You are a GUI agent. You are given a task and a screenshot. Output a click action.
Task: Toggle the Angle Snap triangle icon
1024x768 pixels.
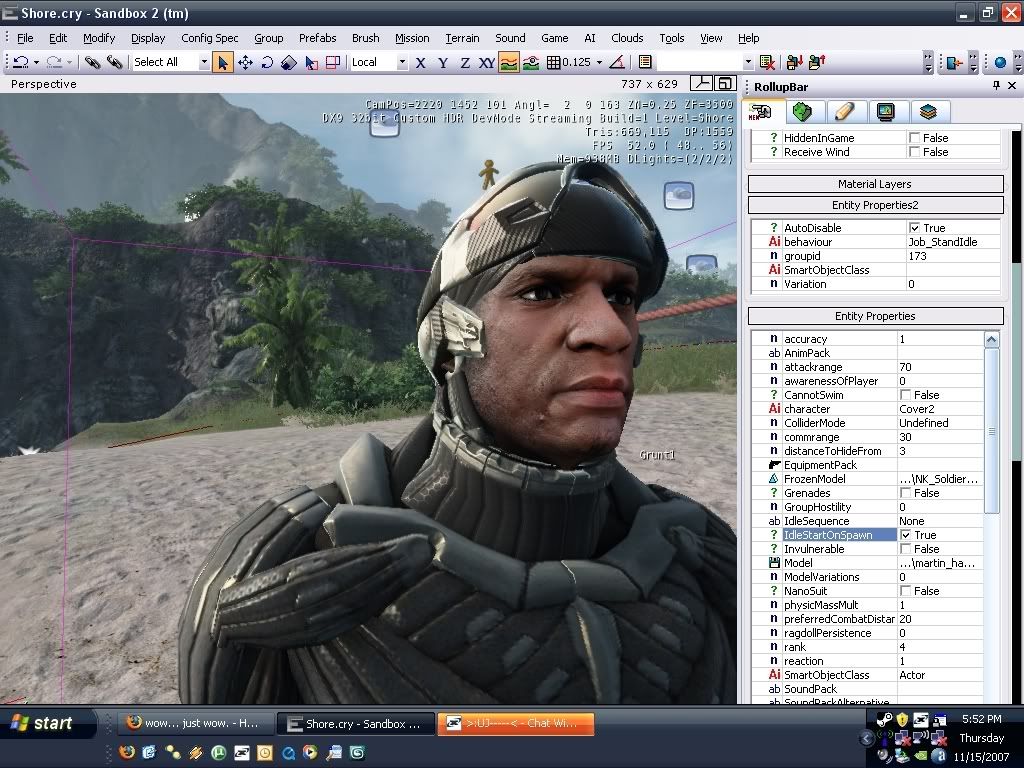tap(616, 62)
